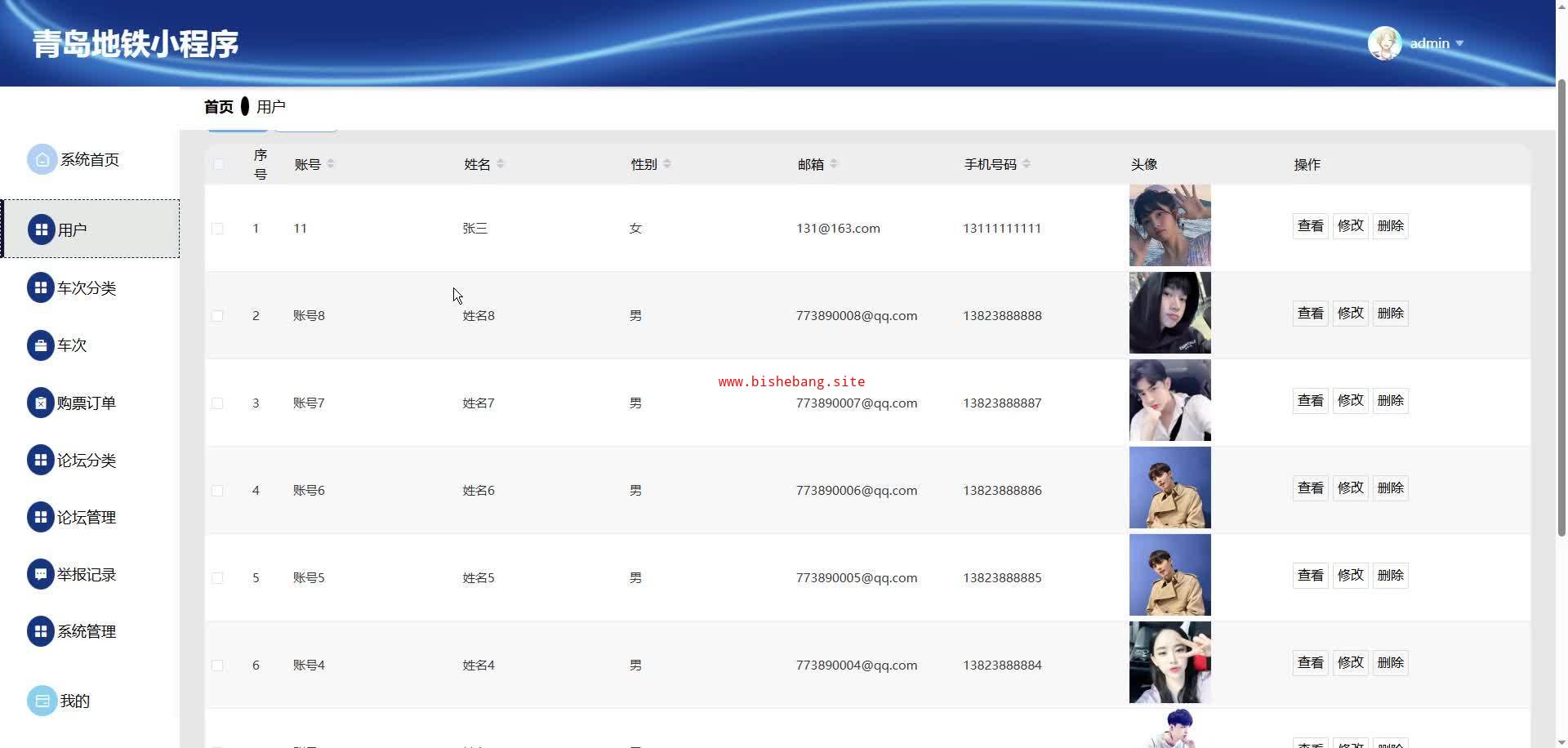Click 删除 for user 姓名5
Screen dimensions: 1568x748
[1391, 576]
